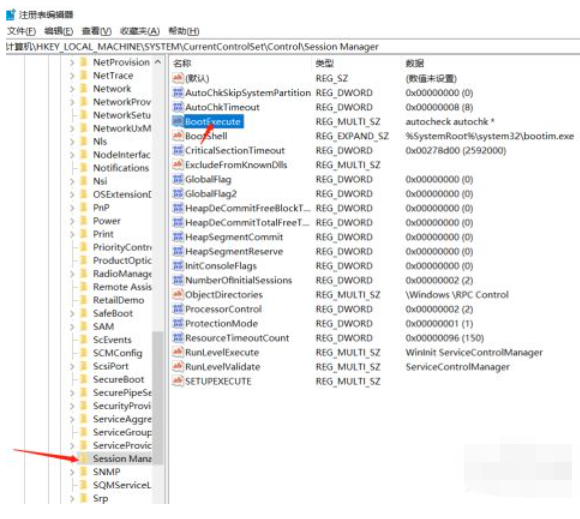Viewport: 580px width, 519px height.
Task: Expand the Nls key node
Action: tap(72, 142)
